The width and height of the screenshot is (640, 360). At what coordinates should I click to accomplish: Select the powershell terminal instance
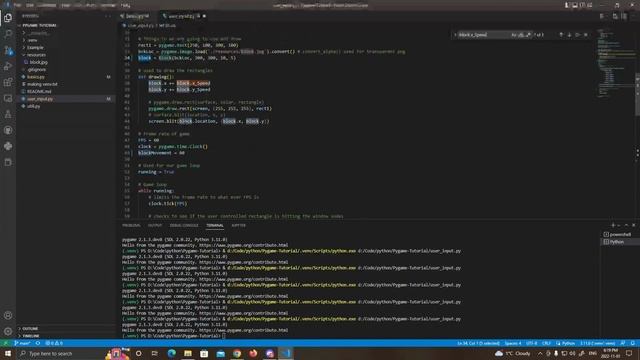pyautogui.click(x=620, y=234)
